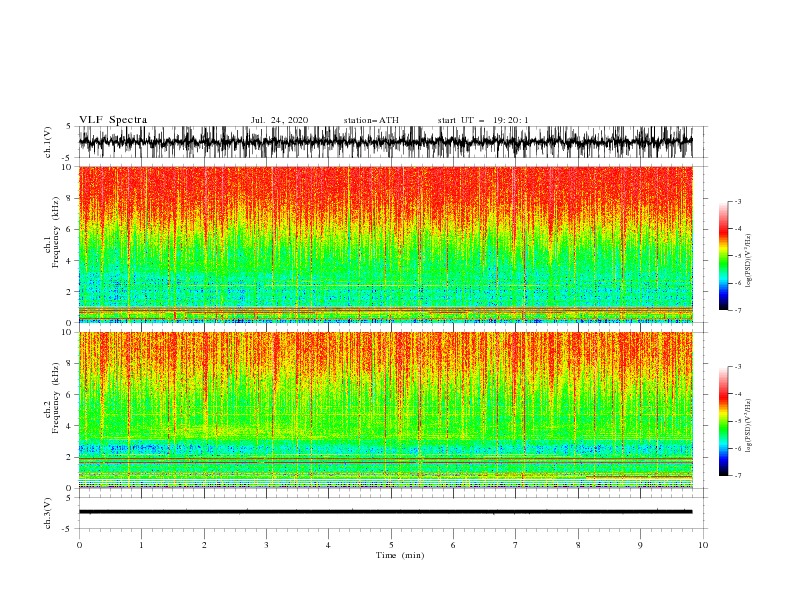Click time axis tick label "7"

tap(516, 545)
